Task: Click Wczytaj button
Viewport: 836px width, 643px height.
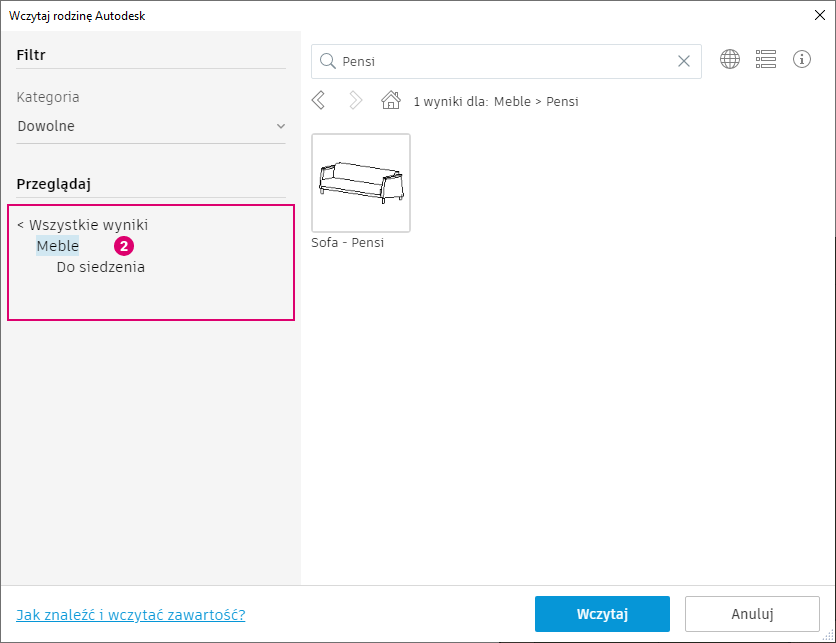Action: tap(602, 614)
